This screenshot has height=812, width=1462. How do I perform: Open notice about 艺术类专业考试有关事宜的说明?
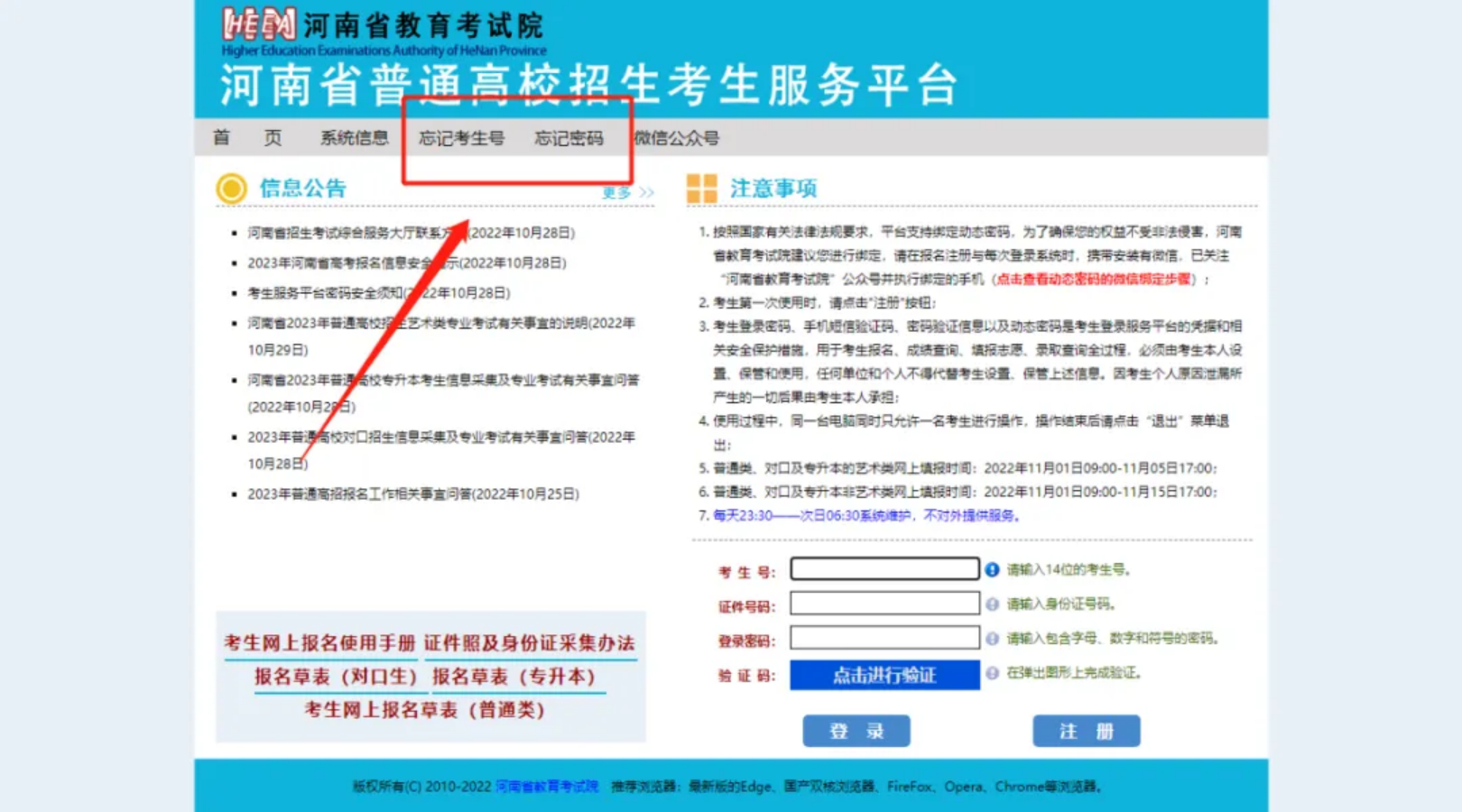[441, 336]
